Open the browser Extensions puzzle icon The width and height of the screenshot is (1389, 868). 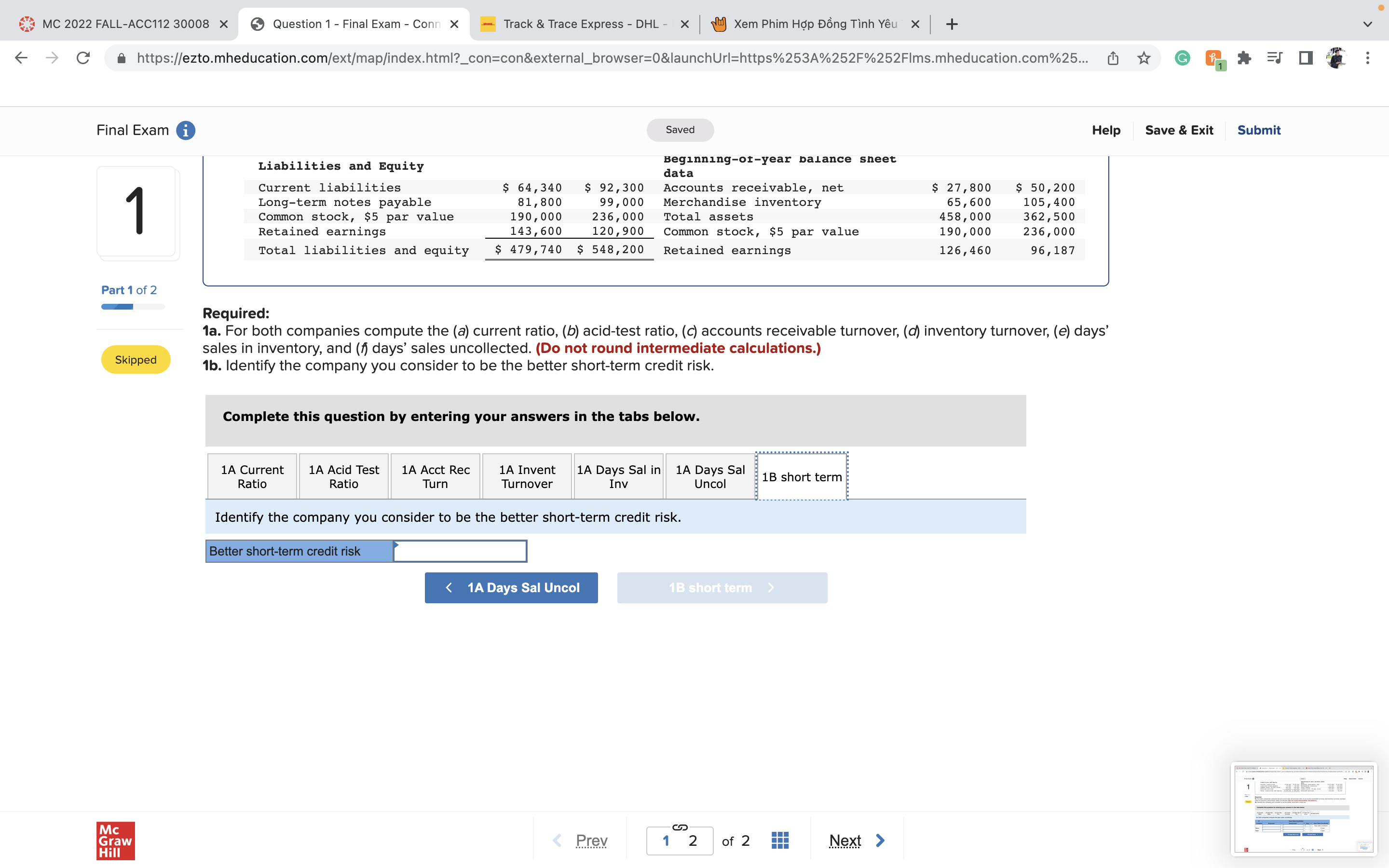[x=1244, y=58]
